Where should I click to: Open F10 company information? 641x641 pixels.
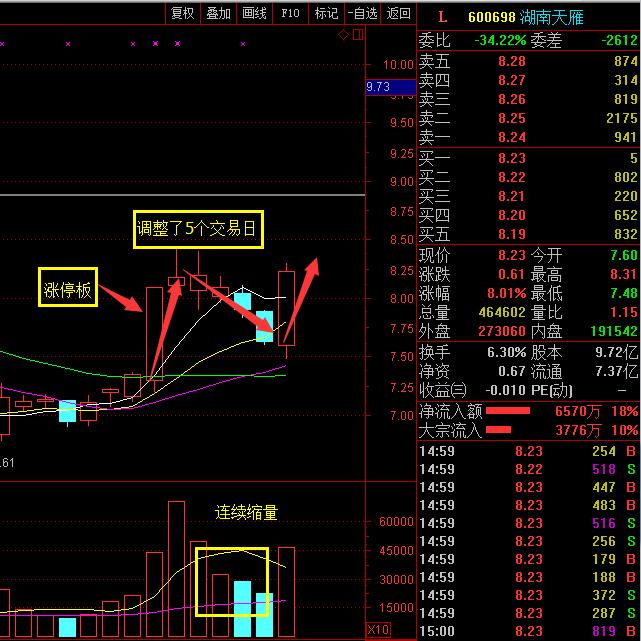tap(290, 13)
